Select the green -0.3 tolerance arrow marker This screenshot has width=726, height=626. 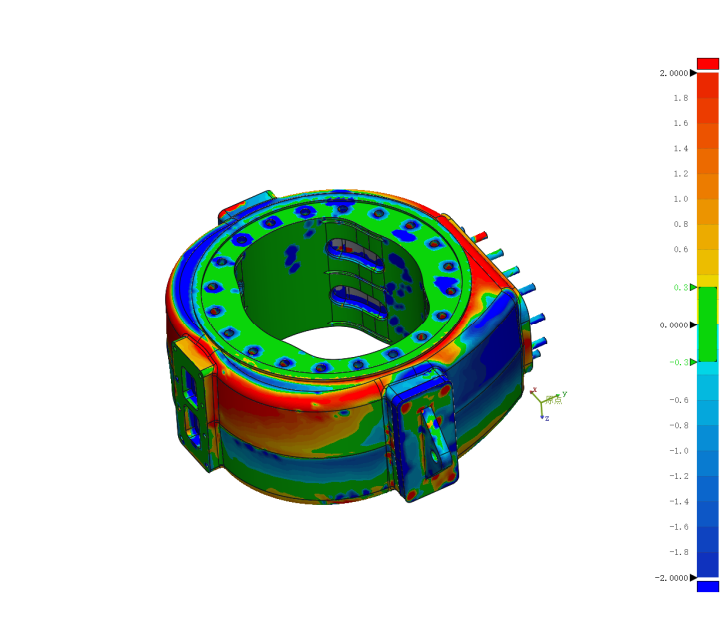click(x=693, y=362)
